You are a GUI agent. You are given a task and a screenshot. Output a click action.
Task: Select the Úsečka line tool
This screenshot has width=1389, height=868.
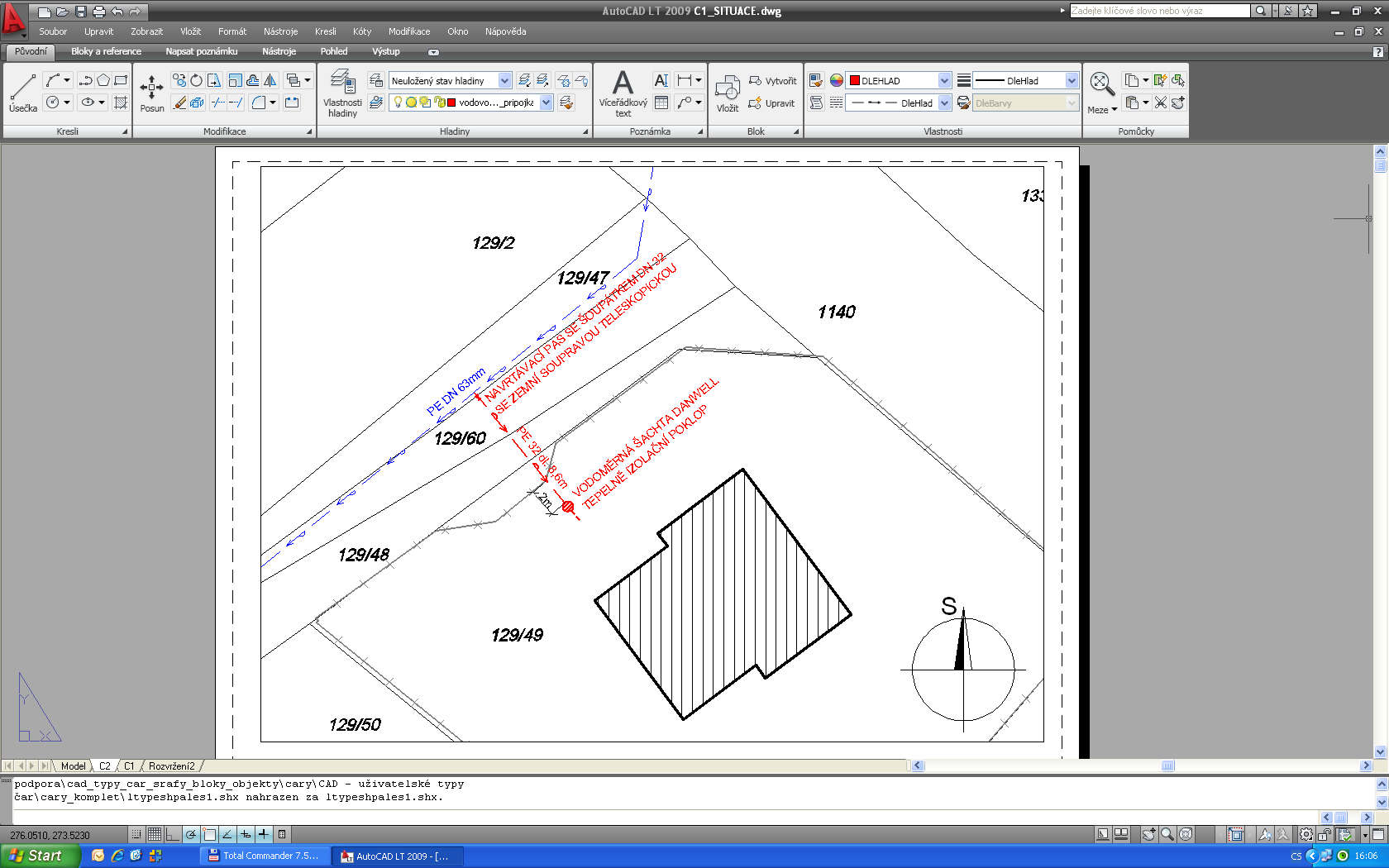click(23, 93)
